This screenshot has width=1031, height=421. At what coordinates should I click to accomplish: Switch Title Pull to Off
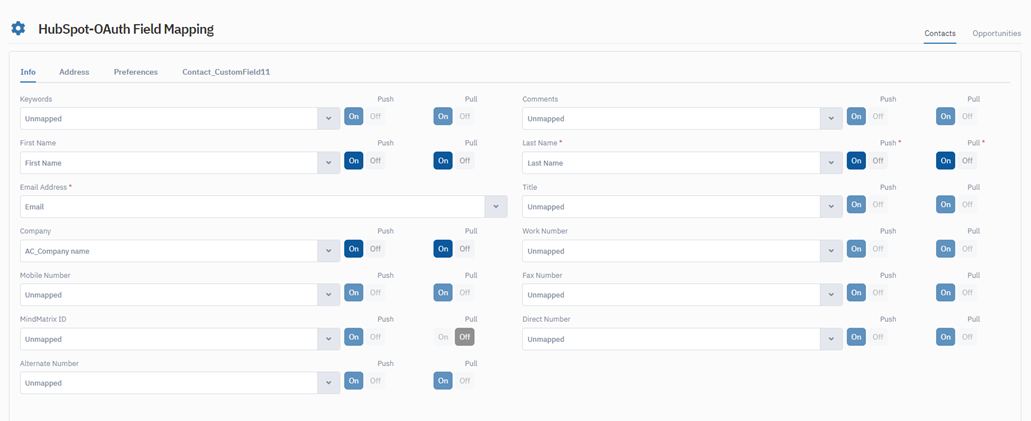967,205
